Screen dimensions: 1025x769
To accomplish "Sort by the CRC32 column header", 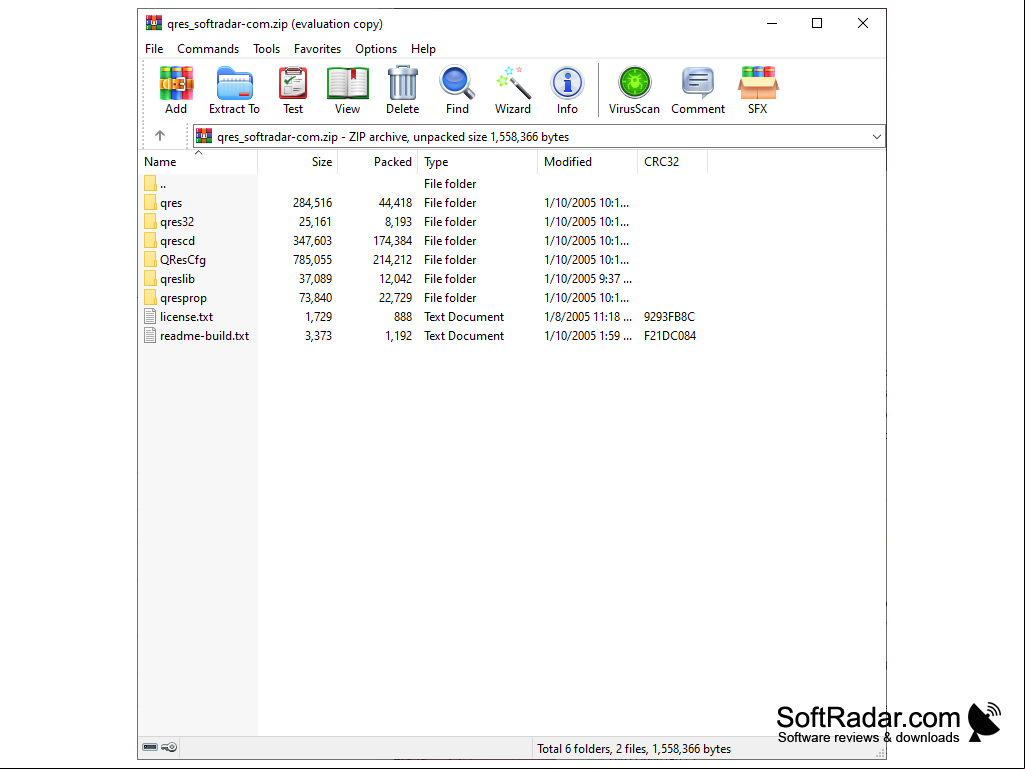I will [x=672, y=162].
